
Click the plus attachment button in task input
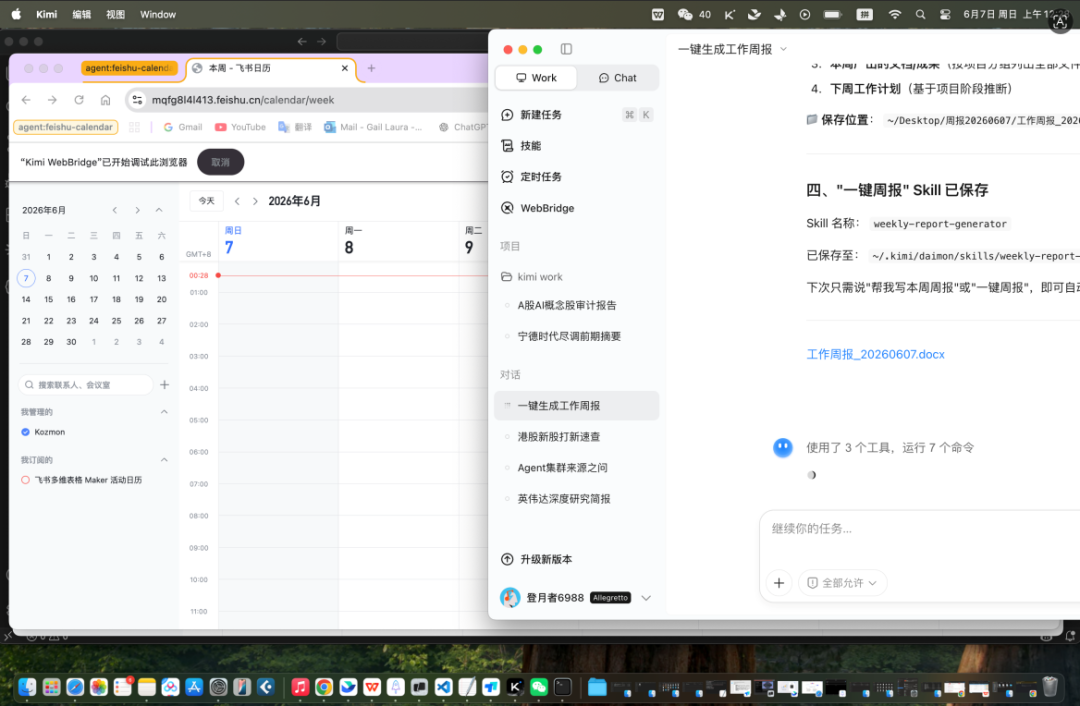pos(779,583)
